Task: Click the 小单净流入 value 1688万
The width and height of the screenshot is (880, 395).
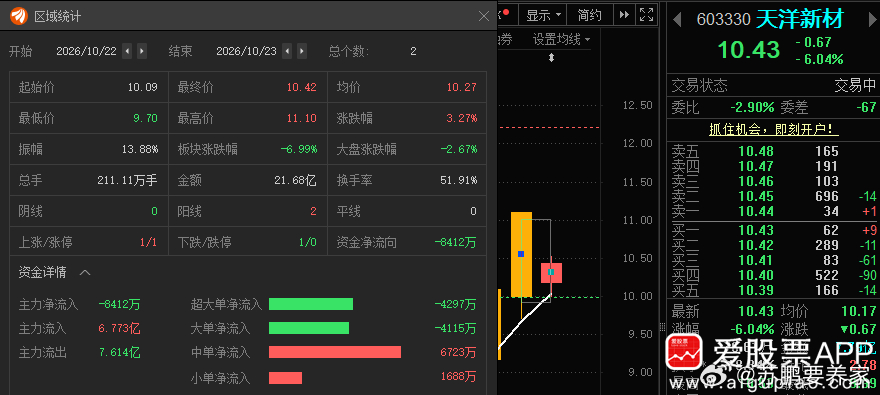Action: 459,376
